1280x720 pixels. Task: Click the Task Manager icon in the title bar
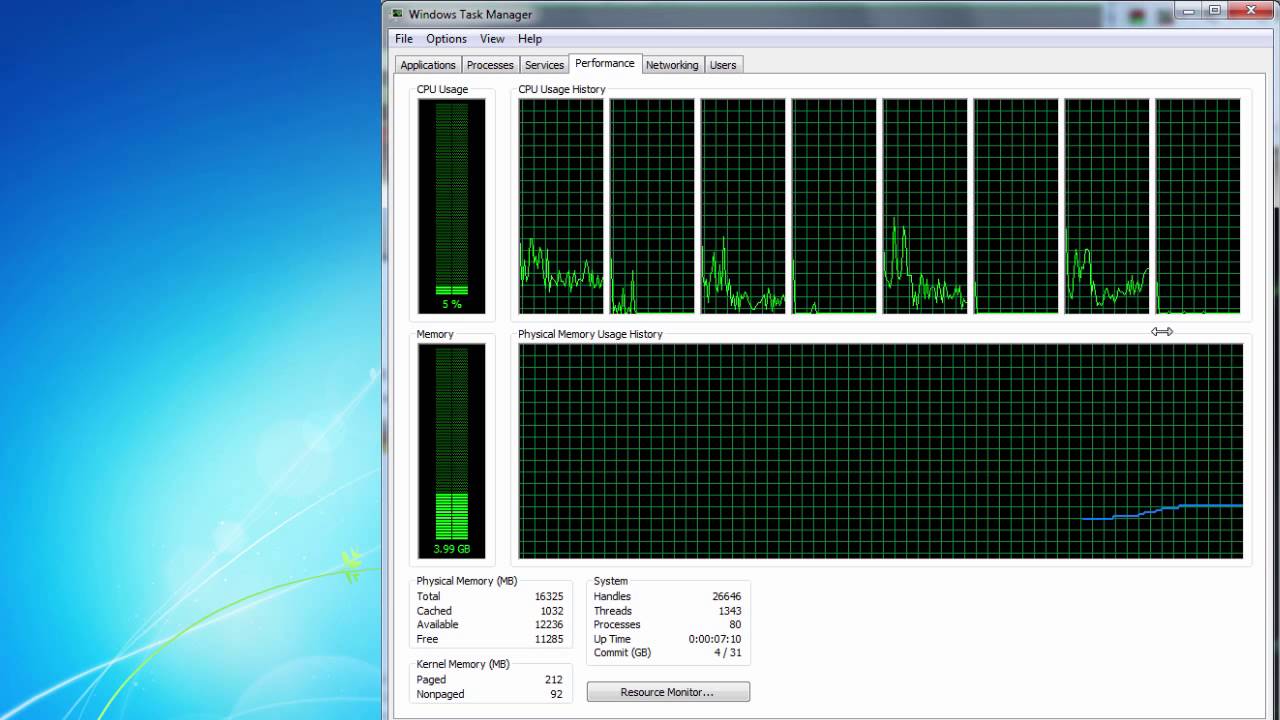(x=396, y=14)
